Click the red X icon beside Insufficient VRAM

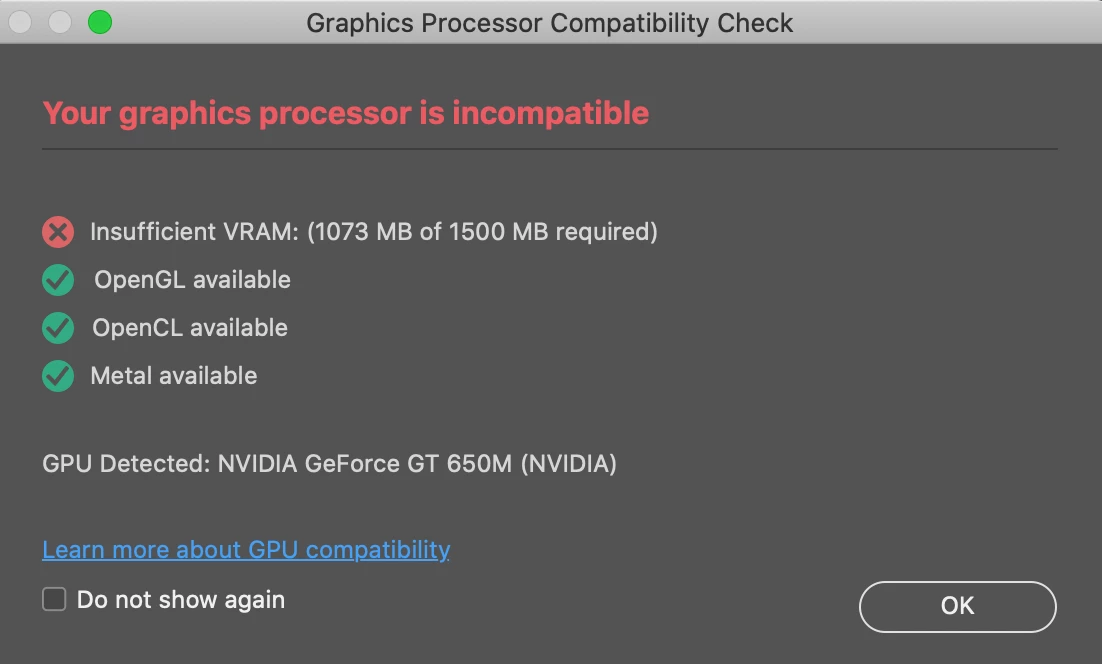click(x=58, y=233)
